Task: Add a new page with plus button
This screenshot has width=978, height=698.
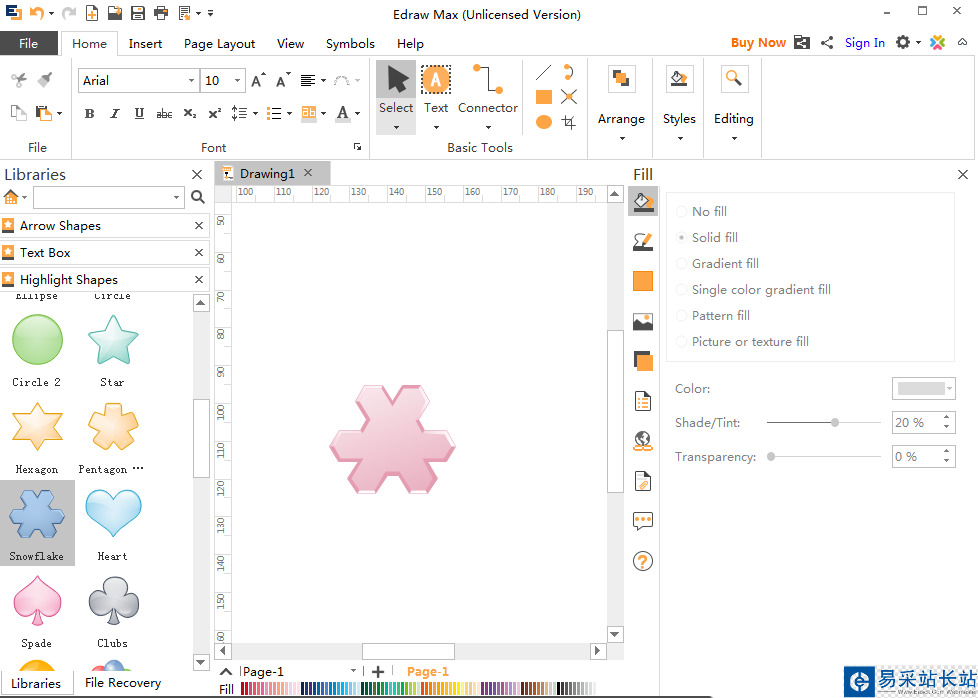Action: tap(377, 671)
